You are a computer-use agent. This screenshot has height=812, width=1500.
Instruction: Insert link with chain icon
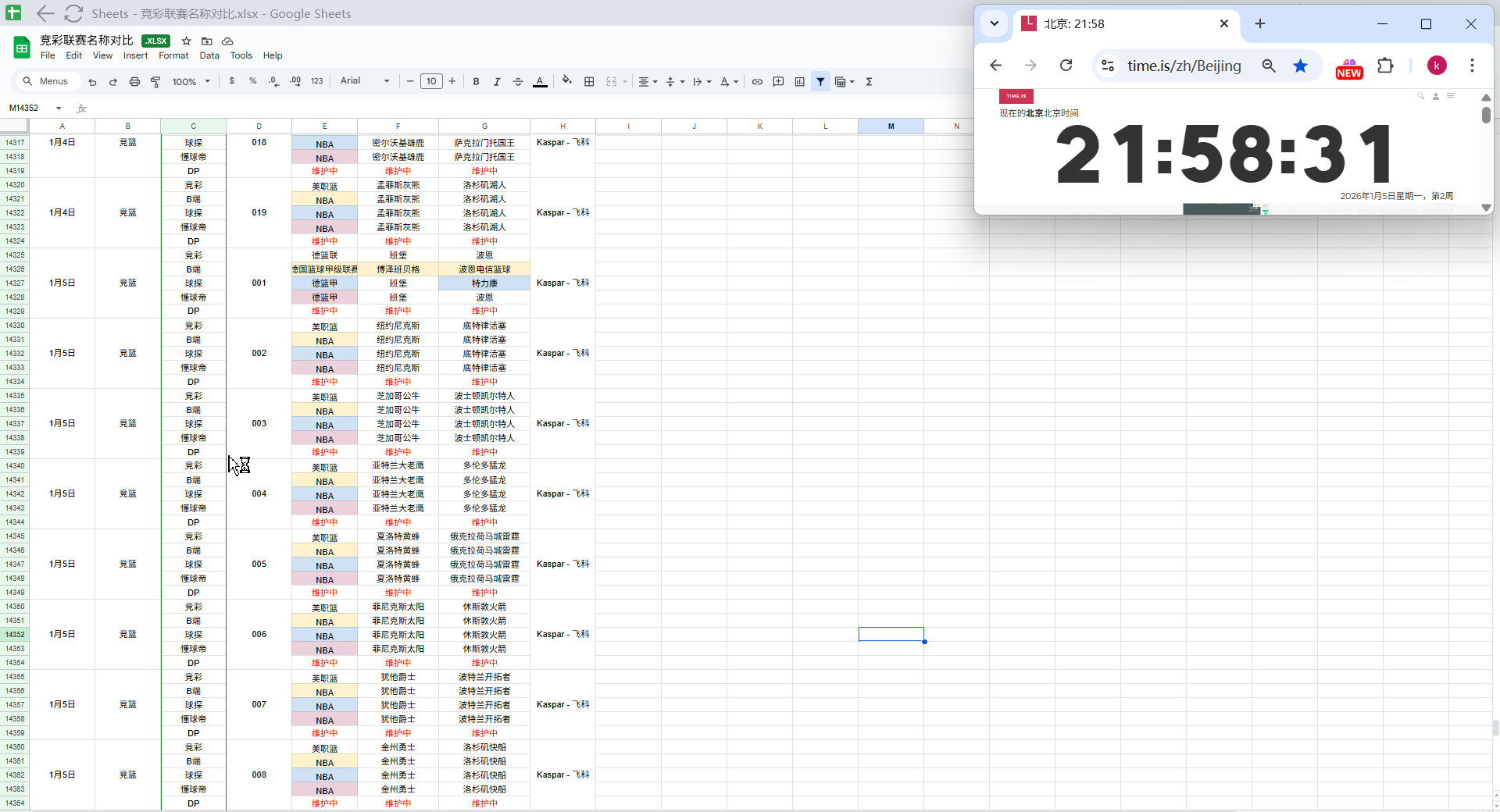coord(757,81)
